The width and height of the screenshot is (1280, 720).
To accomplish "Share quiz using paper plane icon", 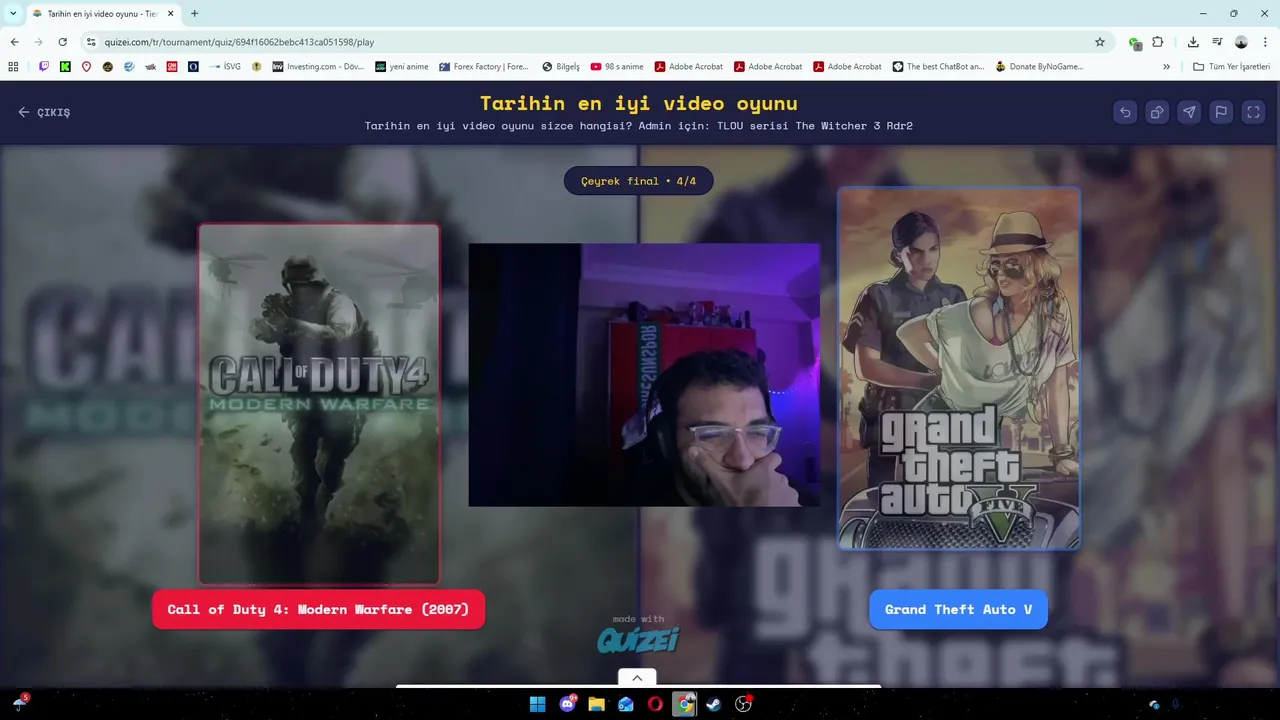I will pos(1189,112).
